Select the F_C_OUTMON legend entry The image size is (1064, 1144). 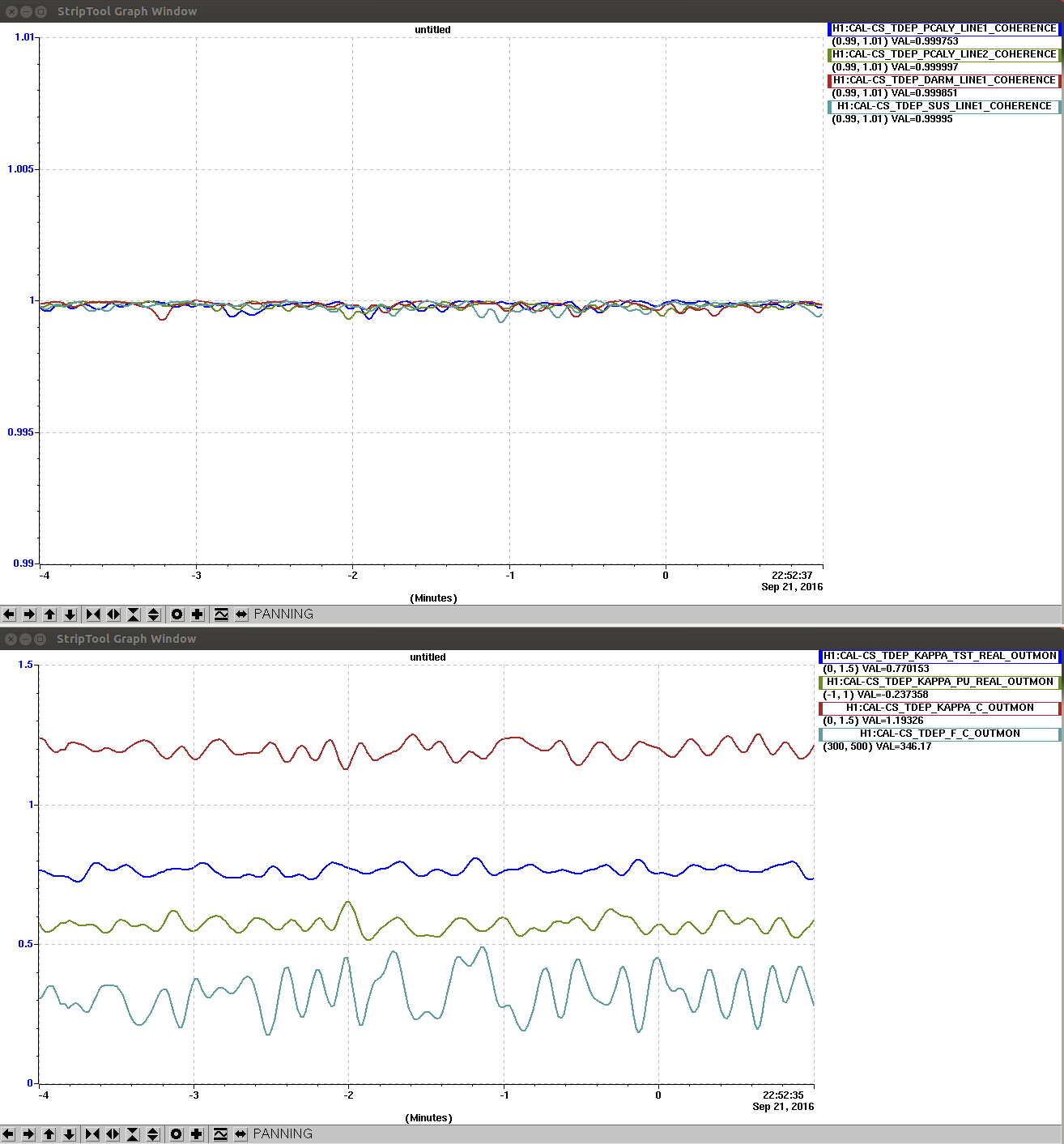pyautogui.click(x=940, y=734)
